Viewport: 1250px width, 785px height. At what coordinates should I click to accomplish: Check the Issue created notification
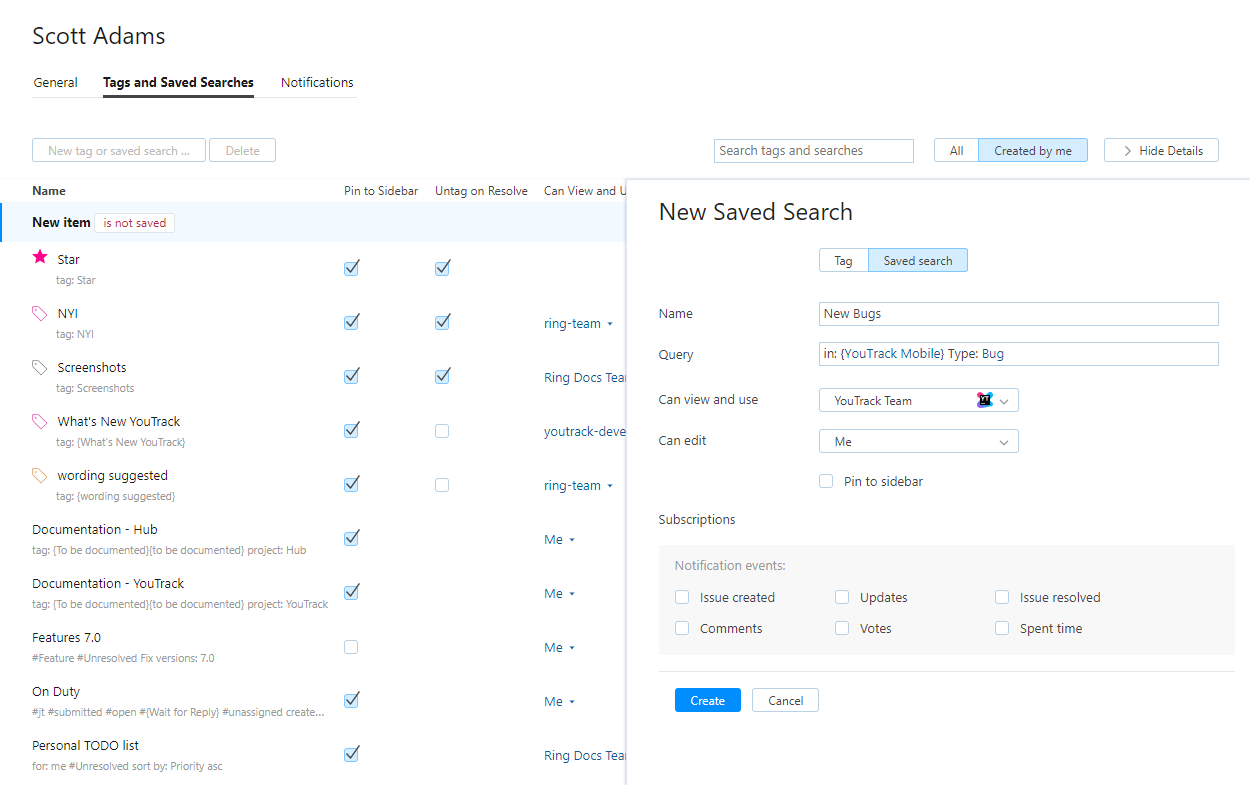(x=682, y=597)
